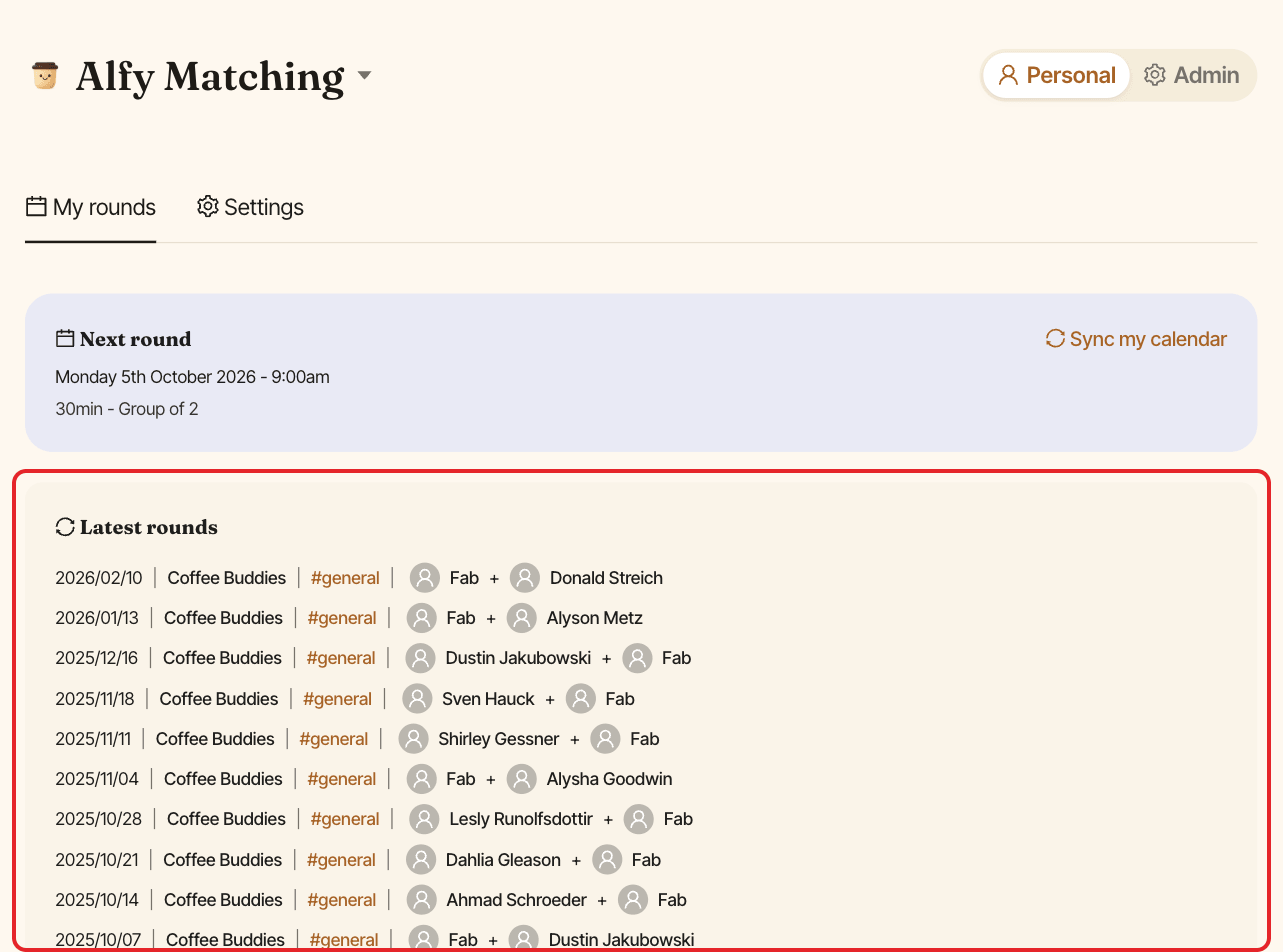Select the name Sven Hauck
This screenshot has height=952, width=1283.
pyautogui.click(x=488, y=699)
